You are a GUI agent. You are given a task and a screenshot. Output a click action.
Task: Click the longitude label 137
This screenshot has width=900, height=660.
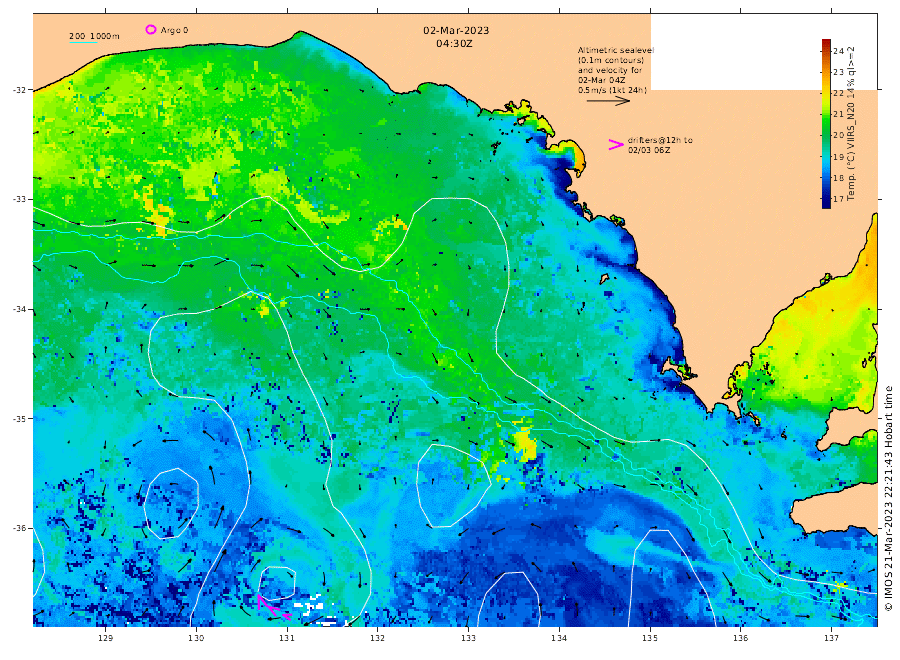pyautogui.click(x=831, y=638)
